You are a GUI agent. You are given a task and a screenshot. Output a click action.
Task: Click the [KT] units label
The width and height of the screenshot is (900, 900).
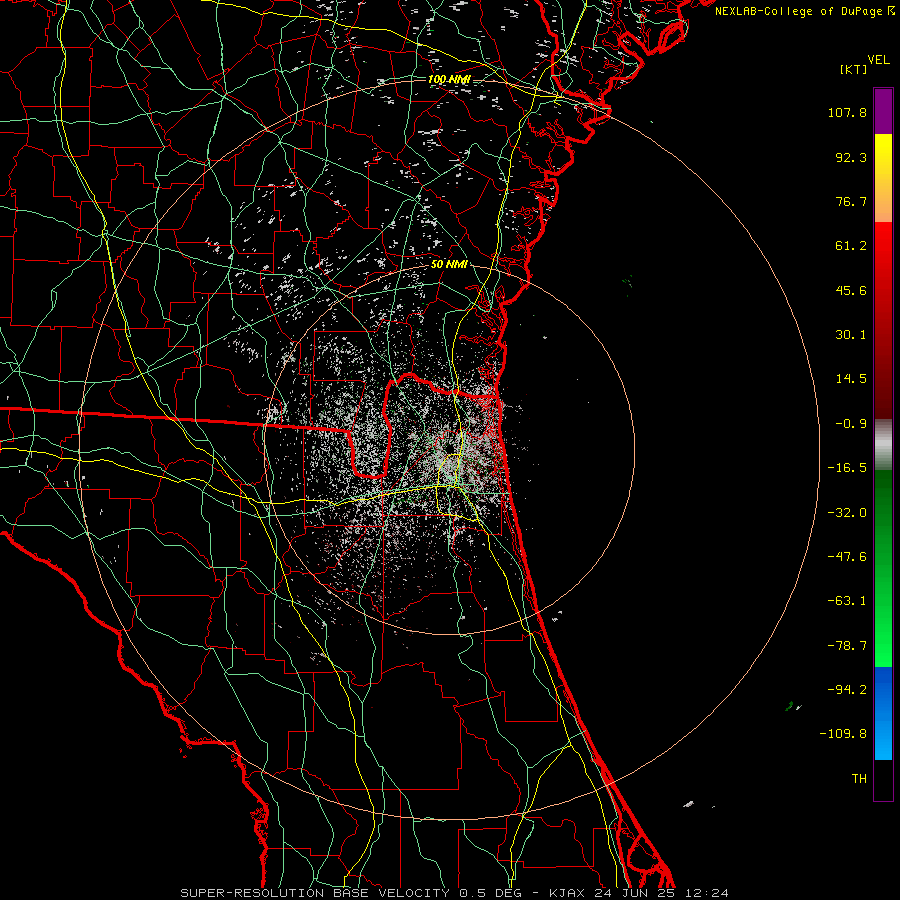(x=854, y=69)
